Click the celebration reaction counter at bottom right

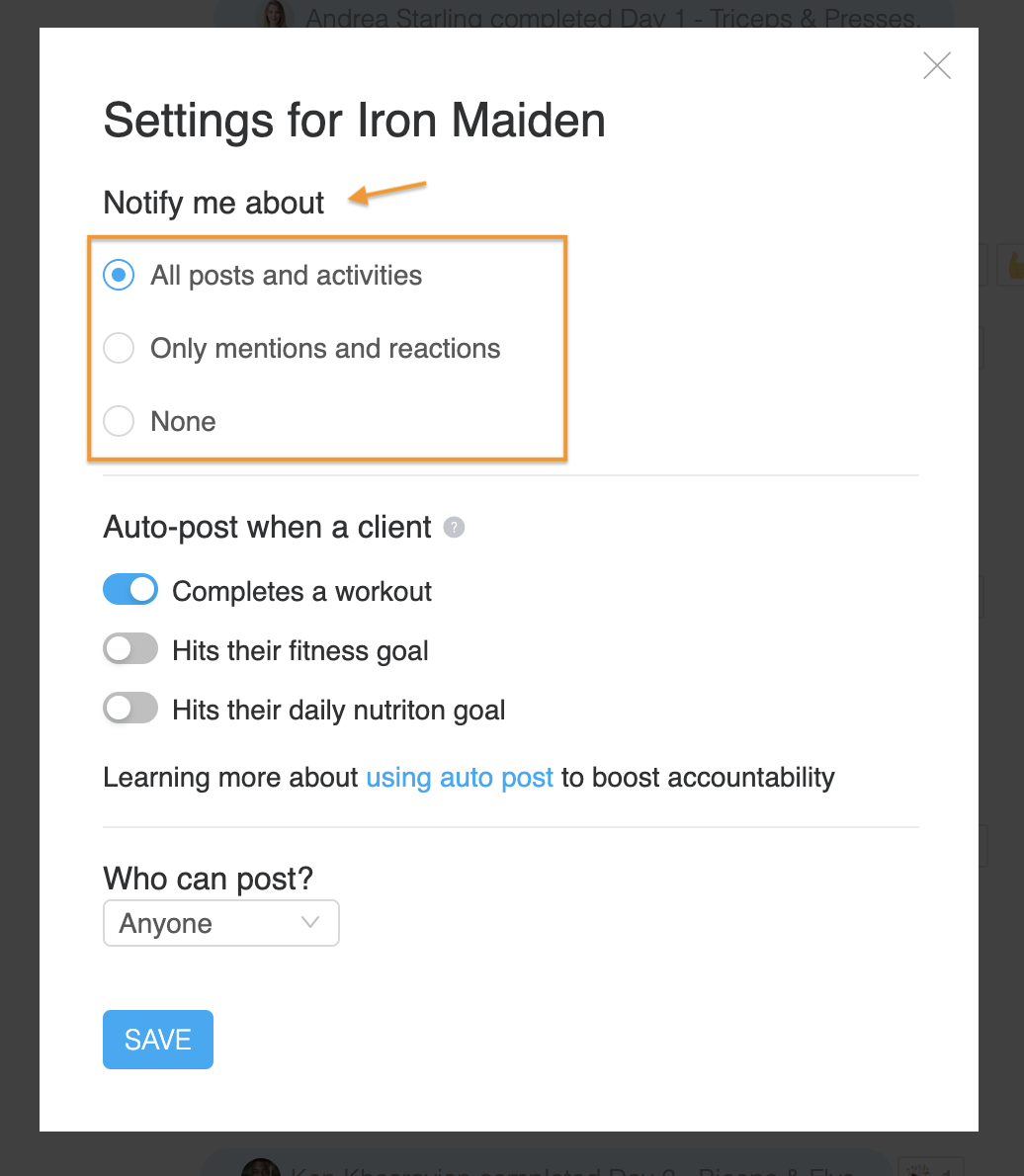[930, 1166]
